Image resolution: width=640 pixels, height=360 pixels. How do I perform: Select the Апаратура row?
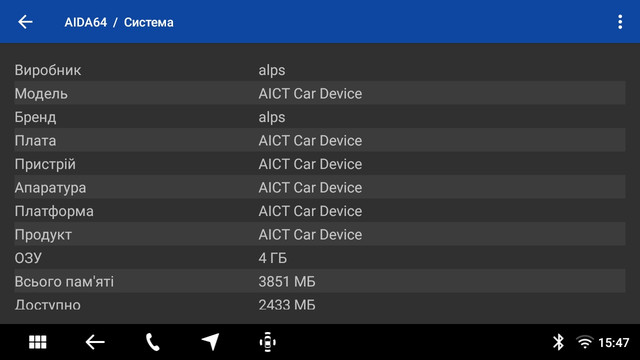click(320, 187)
